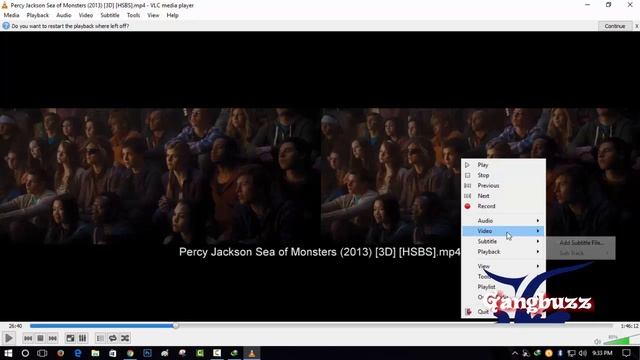
Task: Toggle total time display 1:46:12
Action: tap(629, 326)
